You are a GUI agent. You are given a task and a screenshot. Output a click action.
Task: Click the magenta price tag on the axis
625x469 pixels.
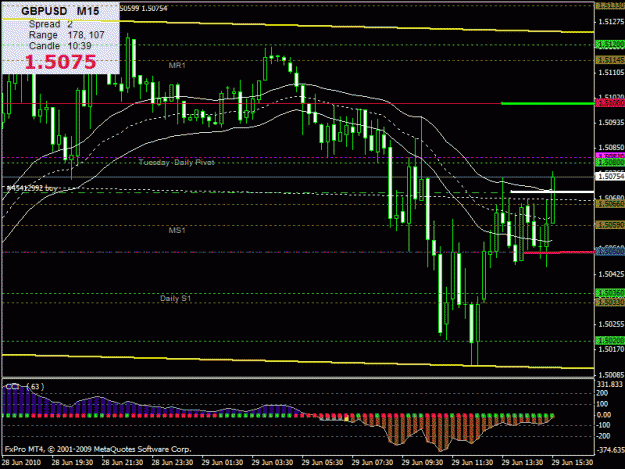point(610,156)
